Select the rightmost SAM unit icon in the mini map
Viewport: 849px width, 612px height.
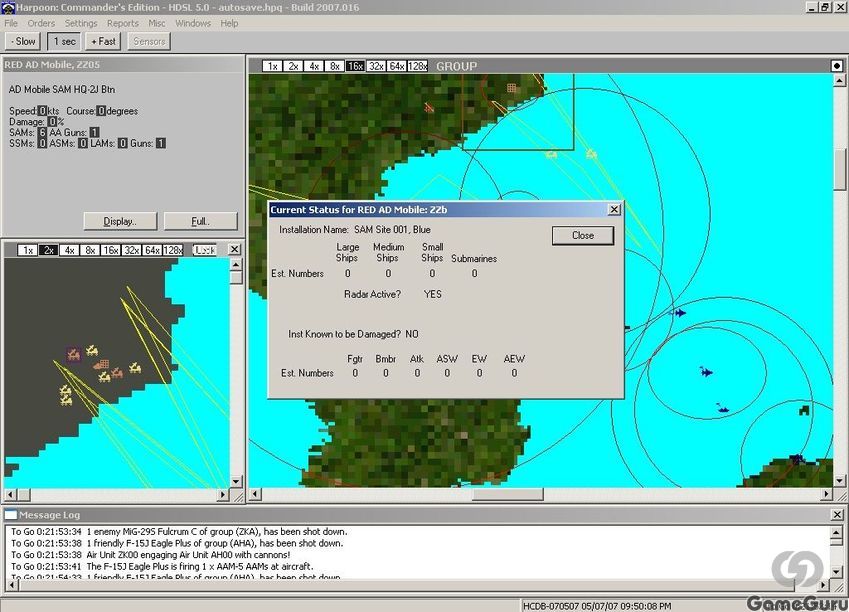click(x=135, y=368)
